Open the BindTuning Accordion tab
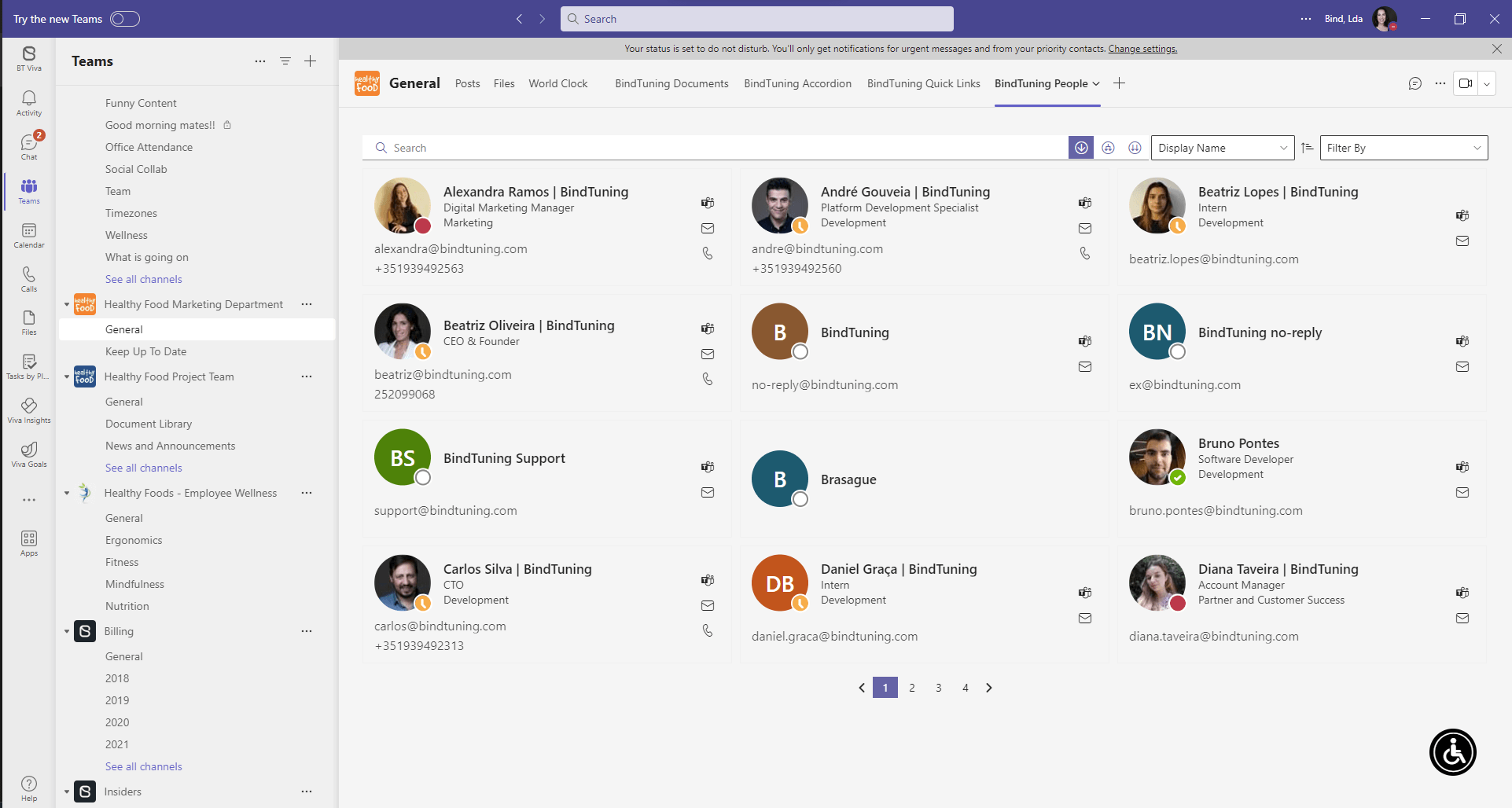The height and width of the screenshot is (808, 1512). (797, 83)
